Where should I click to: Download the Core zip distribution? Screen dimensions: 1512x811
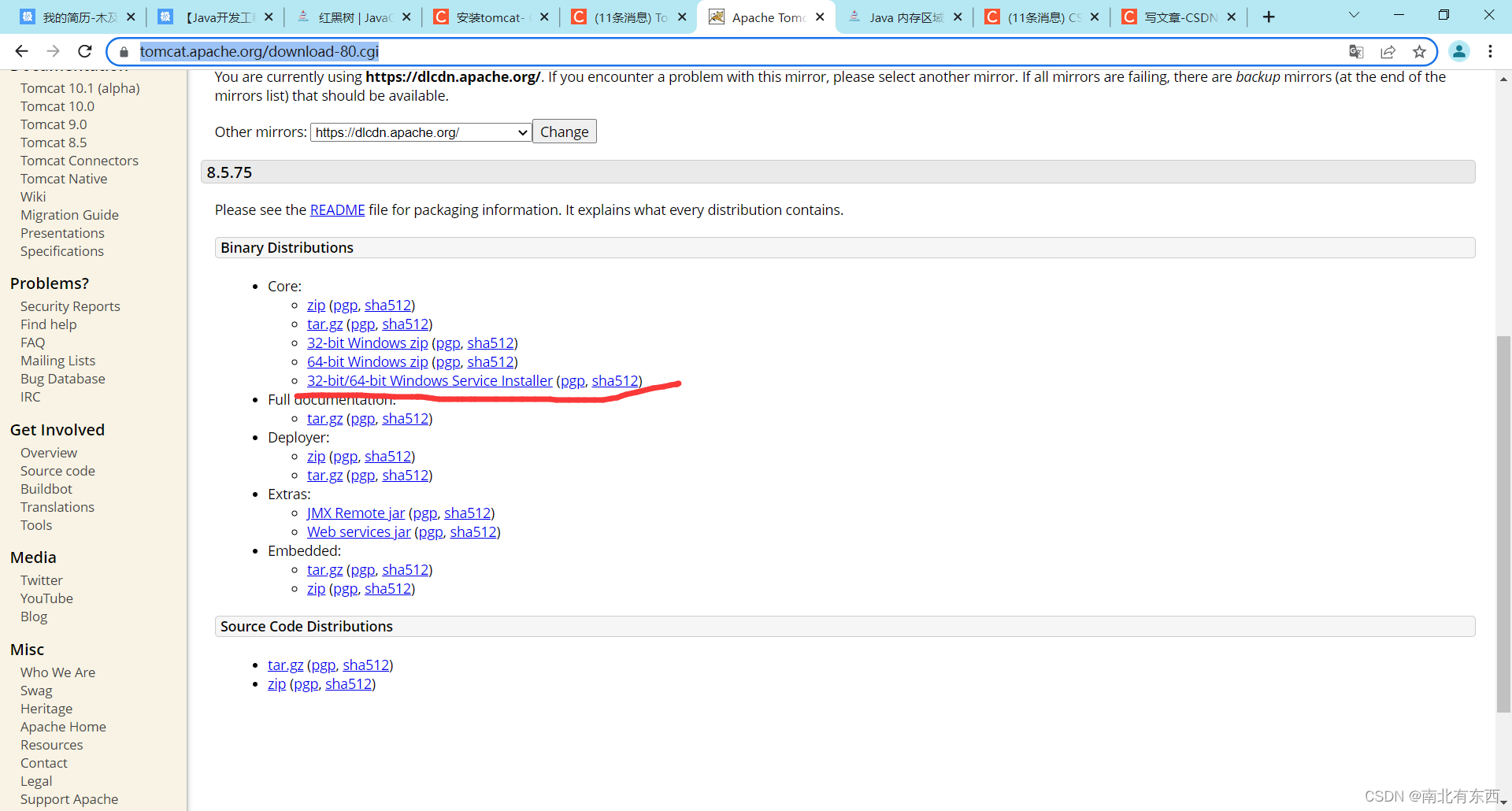tap(316, 306)
